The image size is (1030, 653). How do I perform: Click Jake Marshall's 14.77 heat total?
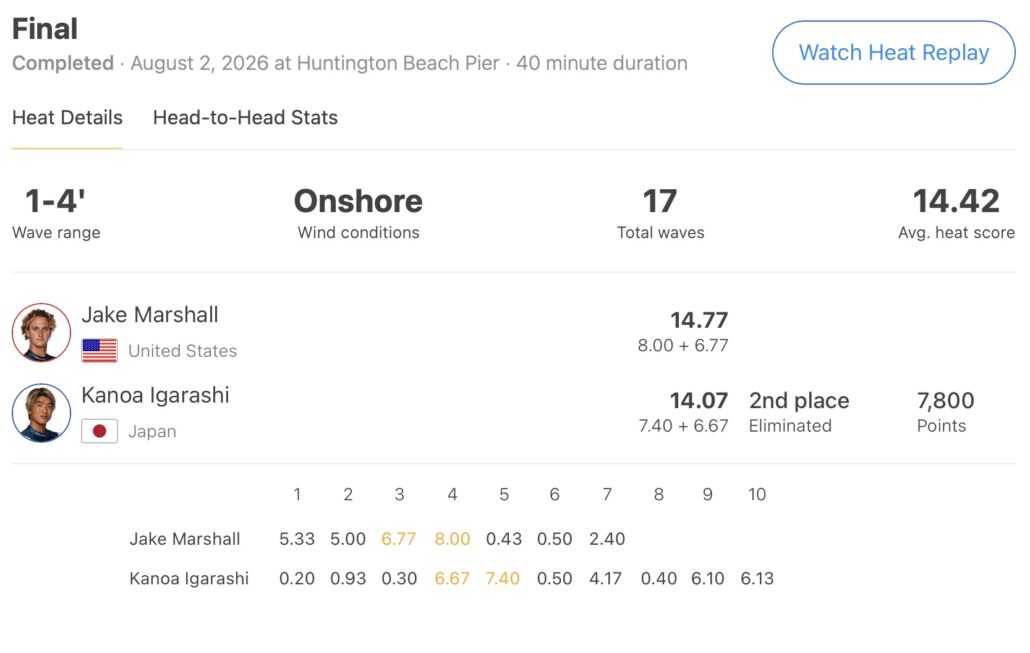click(x=699, y=320)
